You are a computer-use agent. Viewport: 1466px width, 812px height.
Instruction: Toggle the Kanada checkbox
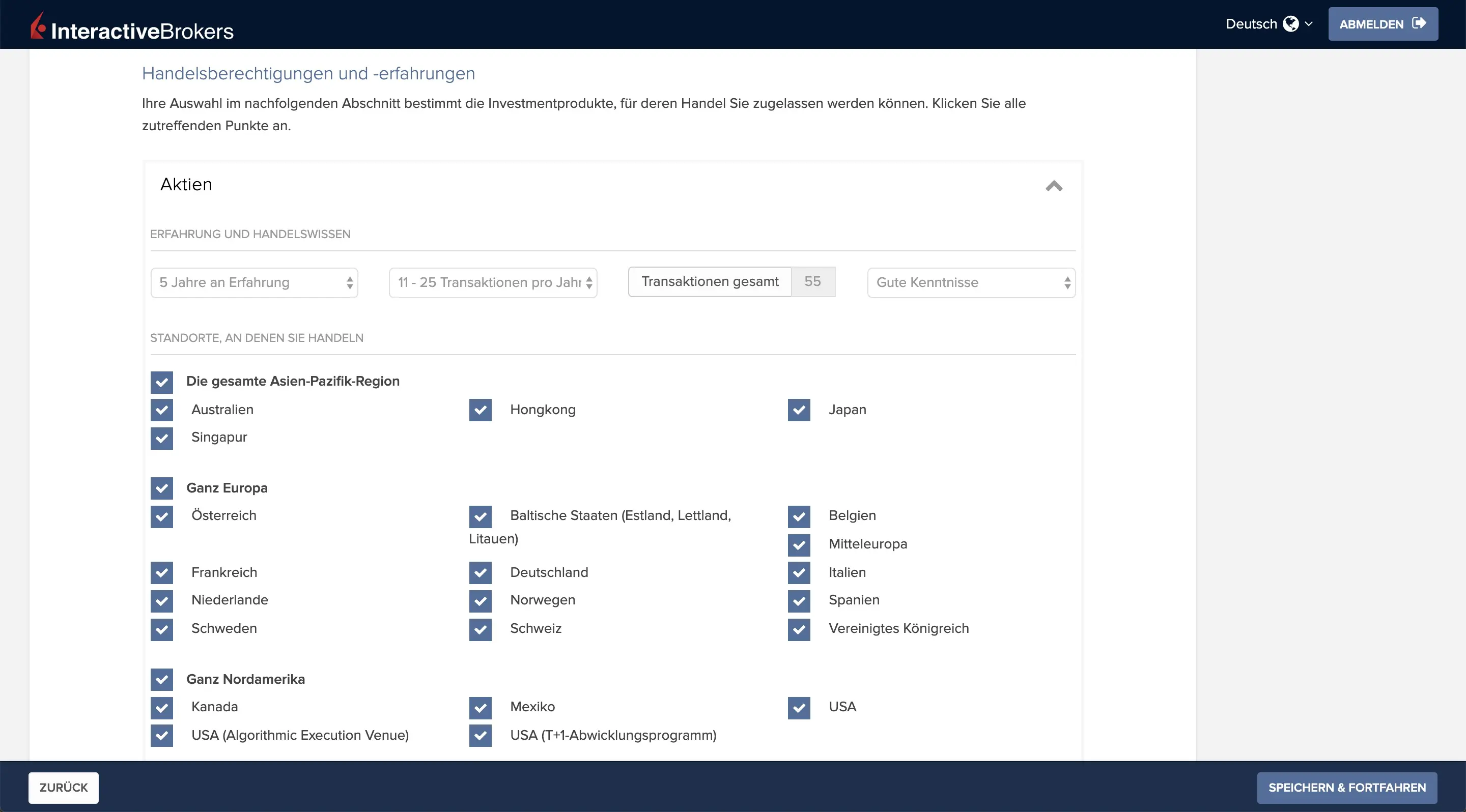click(x=162, y=708)
